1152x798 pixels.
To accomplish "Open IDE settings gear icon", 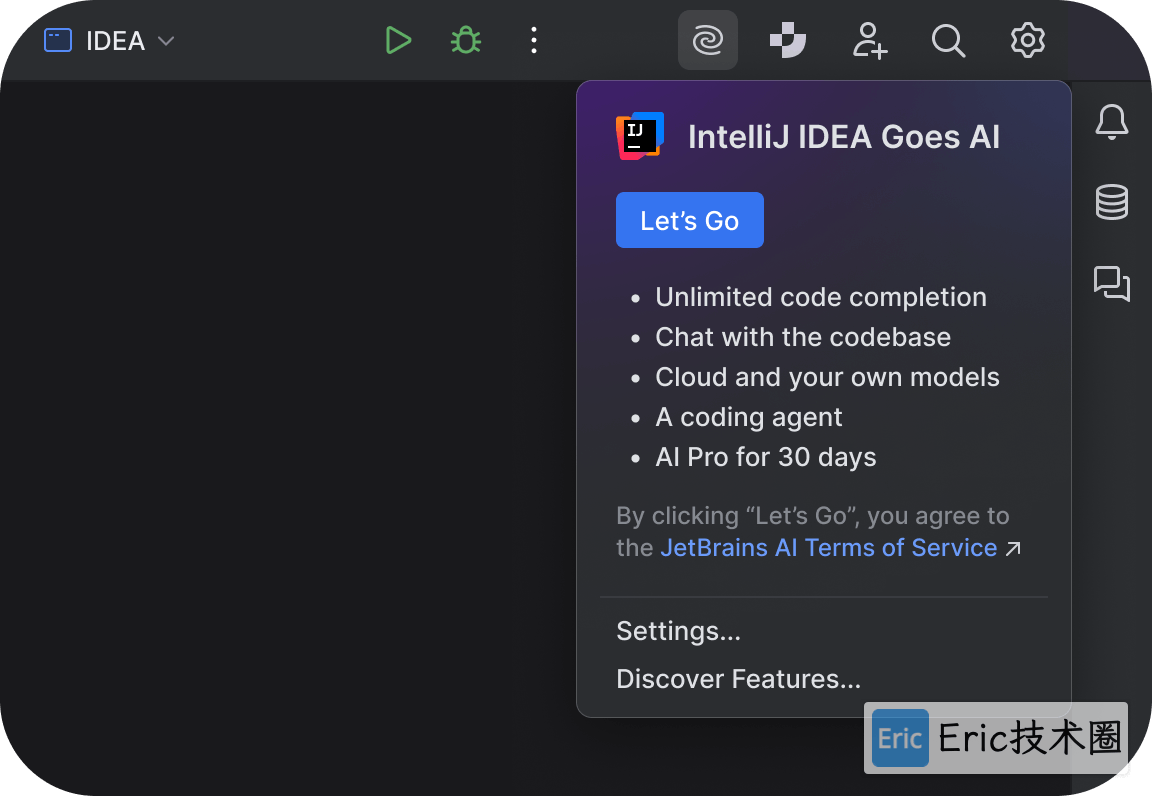I will [x=1028, y=40].
